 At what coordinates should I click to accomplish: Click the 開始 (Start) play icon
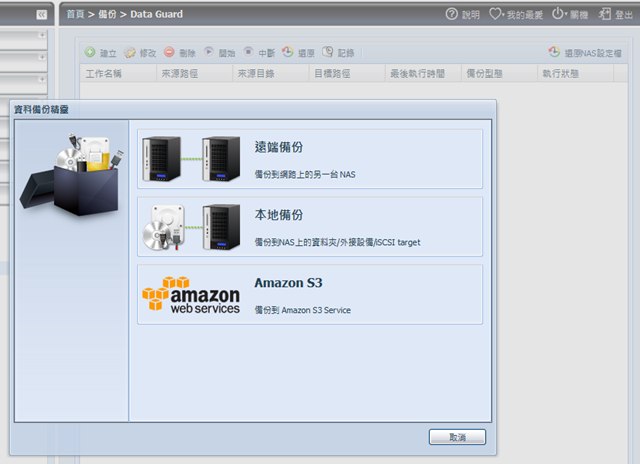click(x=209, y=52)
